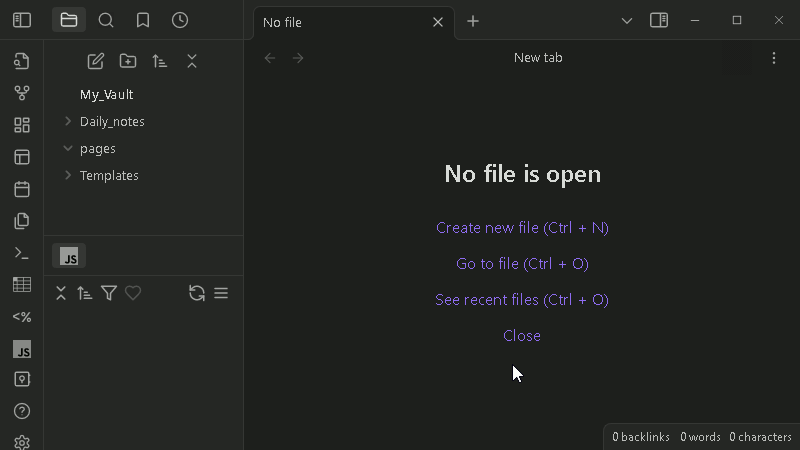Click the Templater <% ribbon icon

point(22,317)
